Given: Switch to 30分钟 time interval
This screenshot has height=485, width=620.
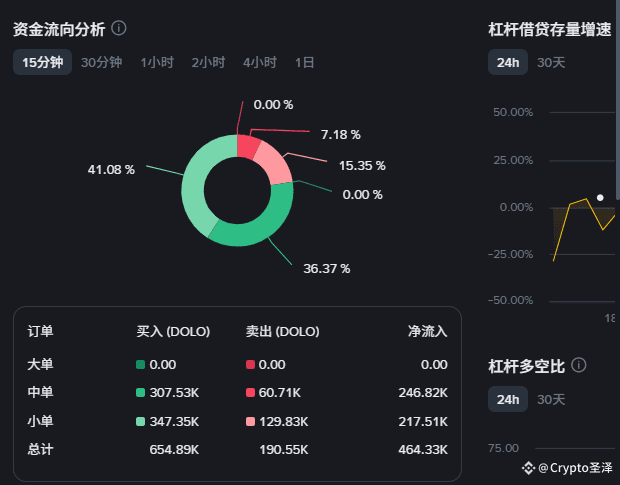Looking at the screenshot, I should [101, 62].
